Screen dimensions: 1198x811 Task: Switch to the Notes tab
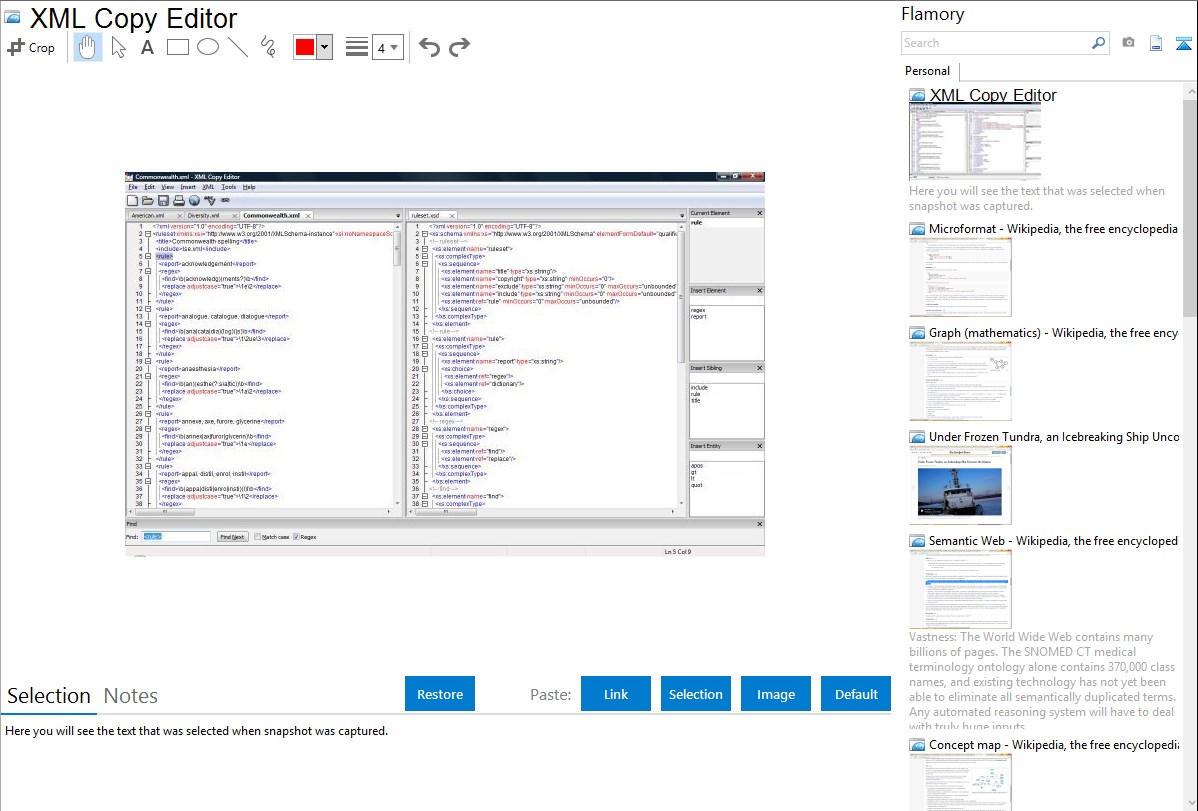[x=131, y=695]
